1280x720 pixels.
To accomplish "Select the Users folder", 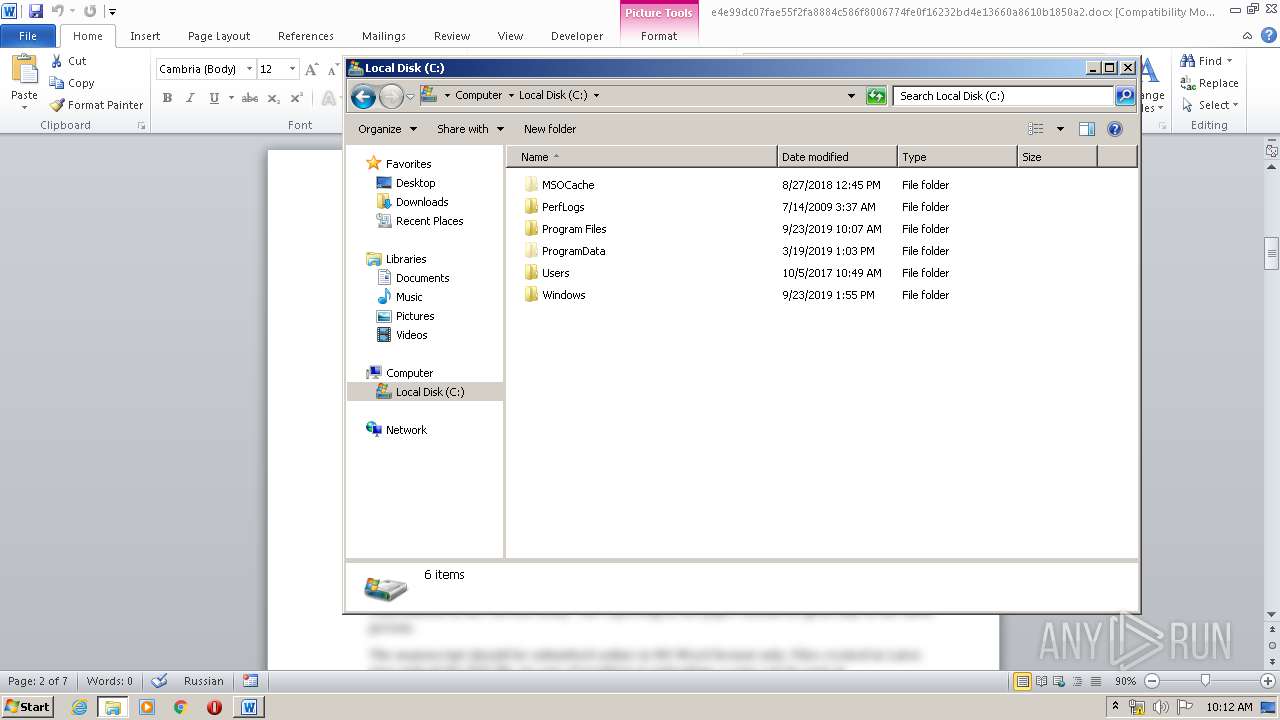I will 555,273.
